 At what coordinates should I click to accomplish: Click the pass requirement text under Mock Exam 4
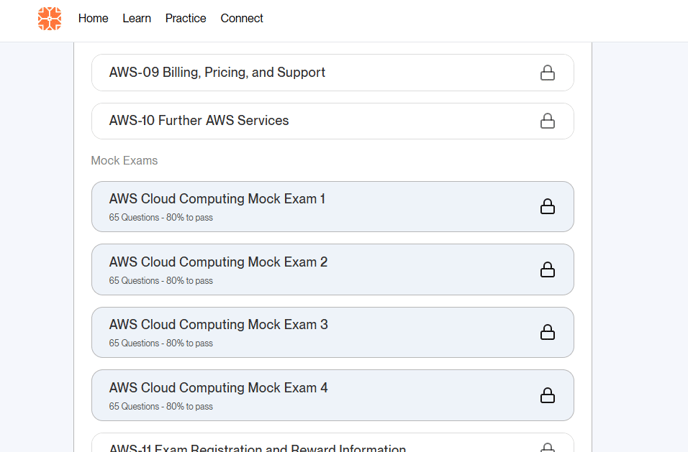[161, 407]
